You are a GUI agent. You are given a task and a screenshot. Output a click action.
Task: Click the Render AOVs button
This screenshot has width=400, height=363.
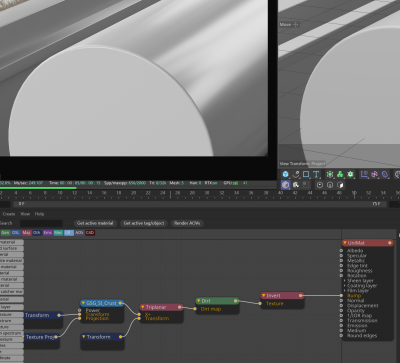(187, 223)
